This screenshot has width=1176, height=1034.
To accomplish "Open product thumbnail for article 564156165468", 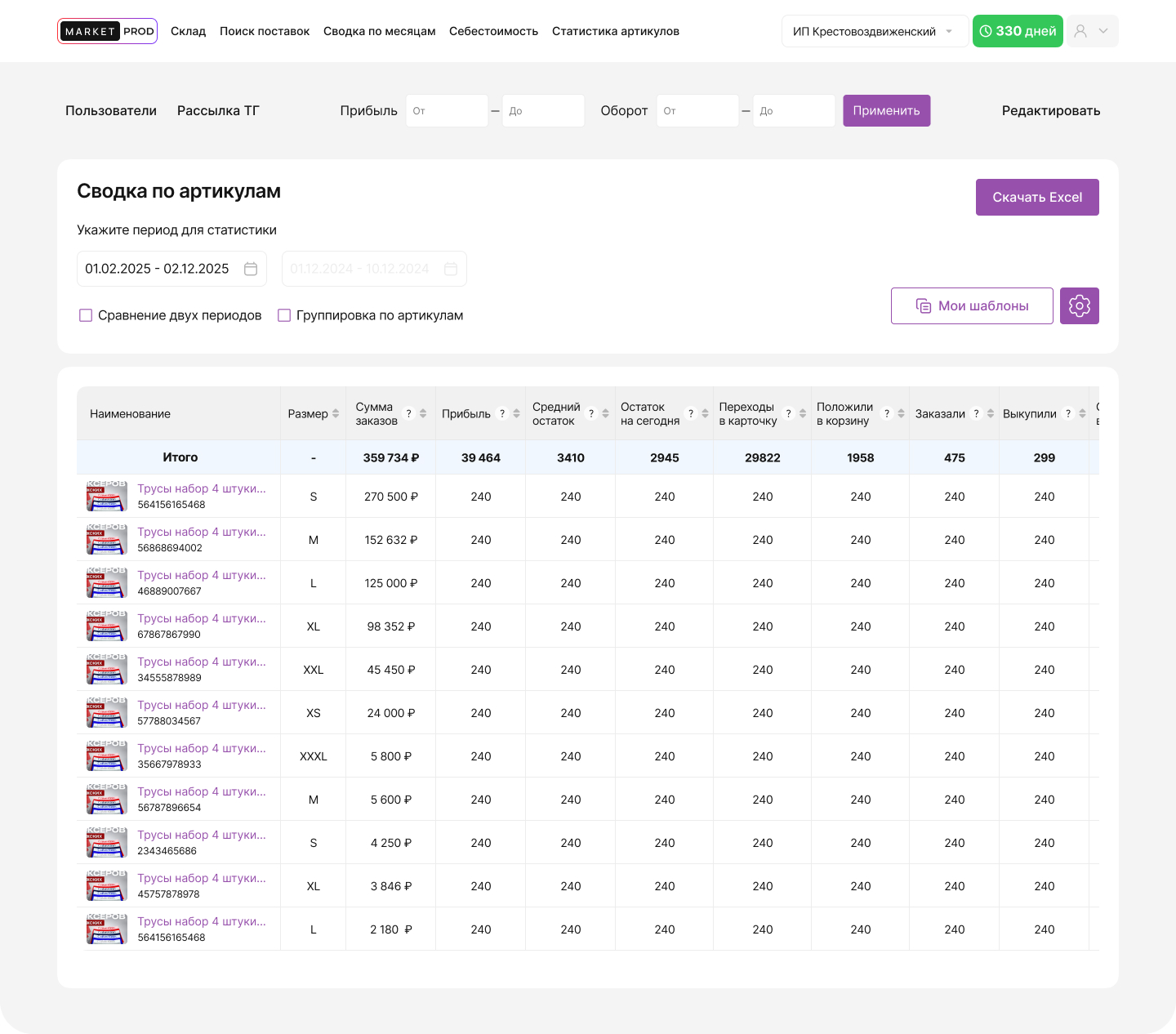I will pos(107,497).
